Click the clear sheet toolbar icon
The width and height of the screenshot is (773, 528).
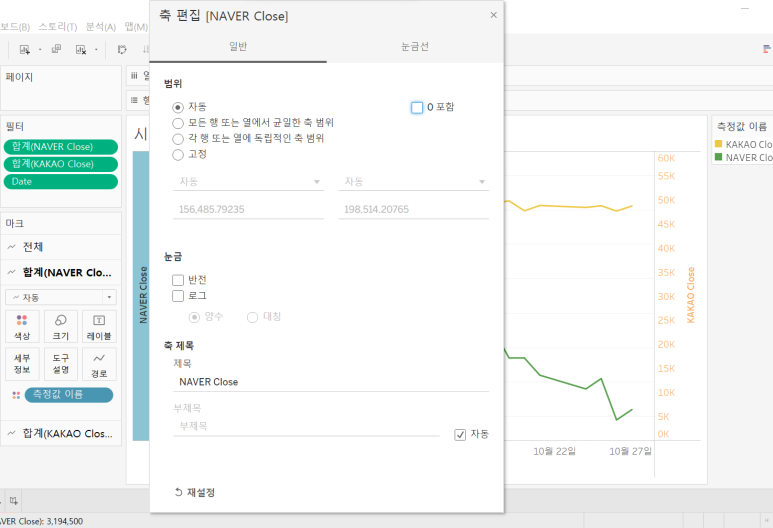[81, 49]
